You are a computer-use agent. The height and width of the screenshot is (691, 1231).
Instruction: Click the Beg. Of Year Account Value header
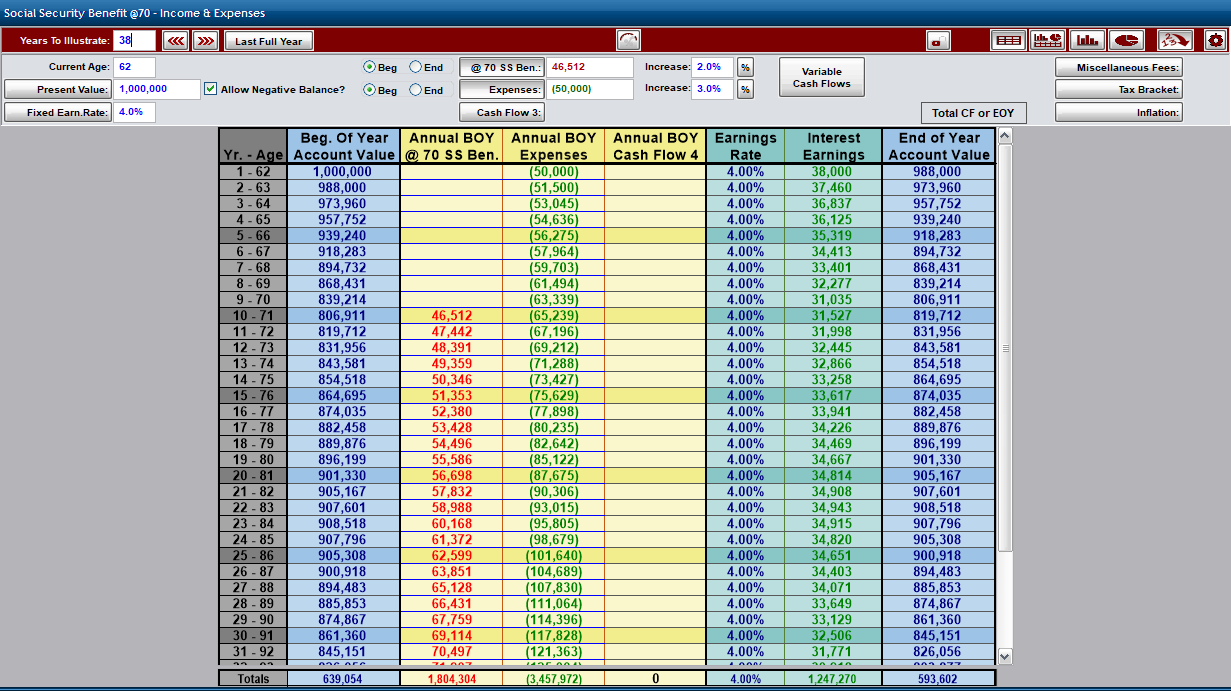pos(343,146)
